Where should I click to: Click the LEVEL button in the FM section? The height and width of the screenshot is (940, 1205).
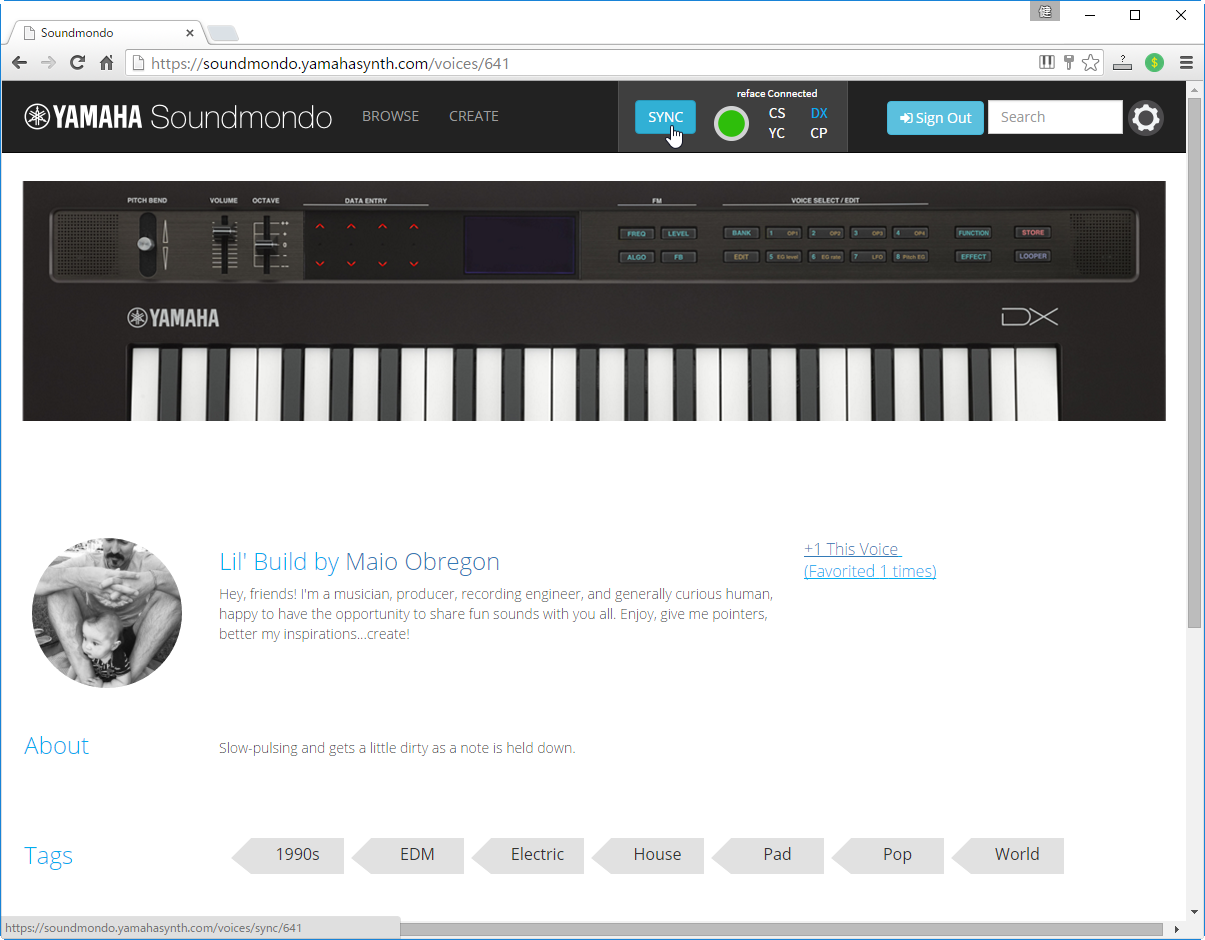(x=678, y=234)
